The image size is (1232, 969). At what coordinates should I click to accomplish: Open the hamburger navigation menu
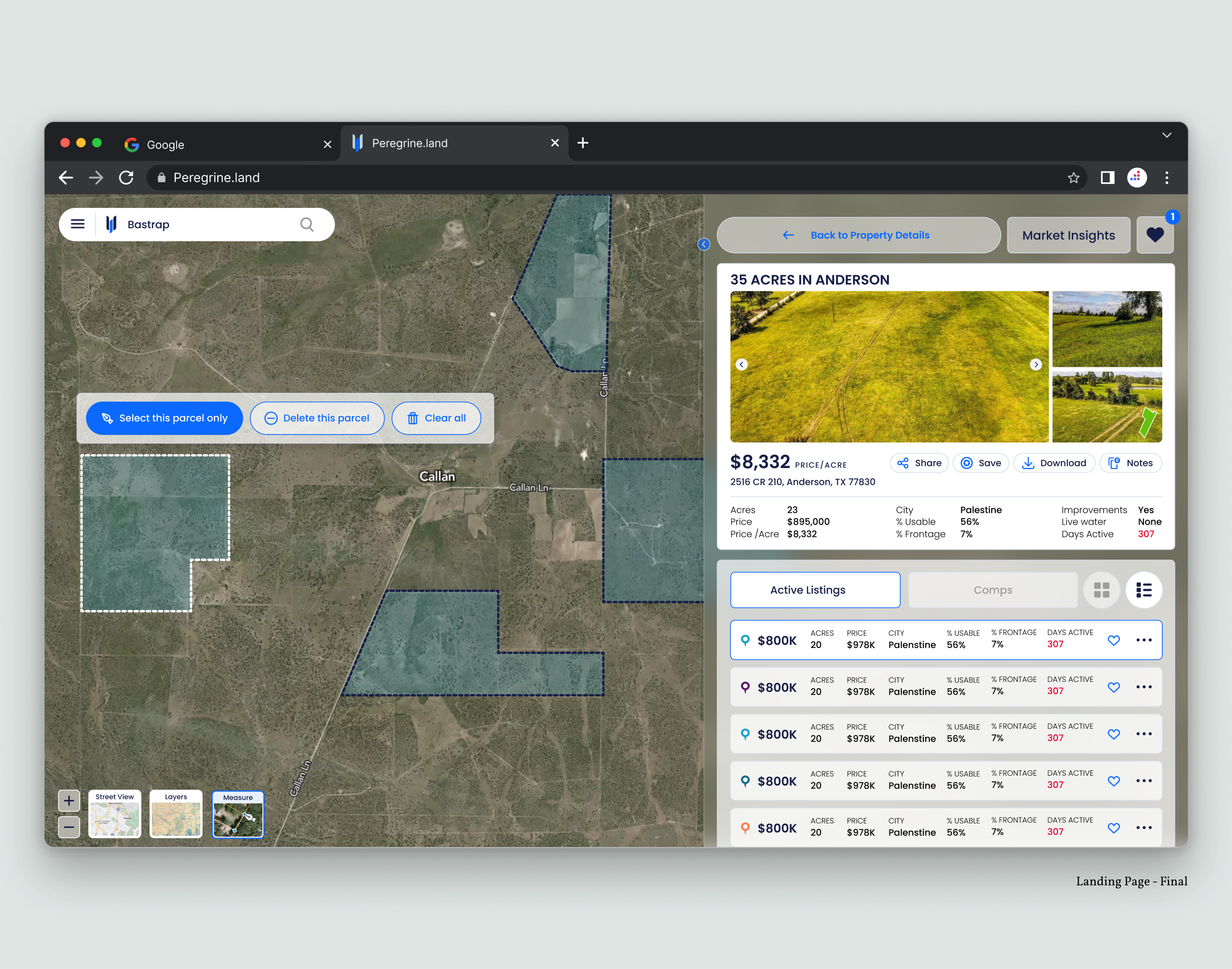tap(78, 224)
